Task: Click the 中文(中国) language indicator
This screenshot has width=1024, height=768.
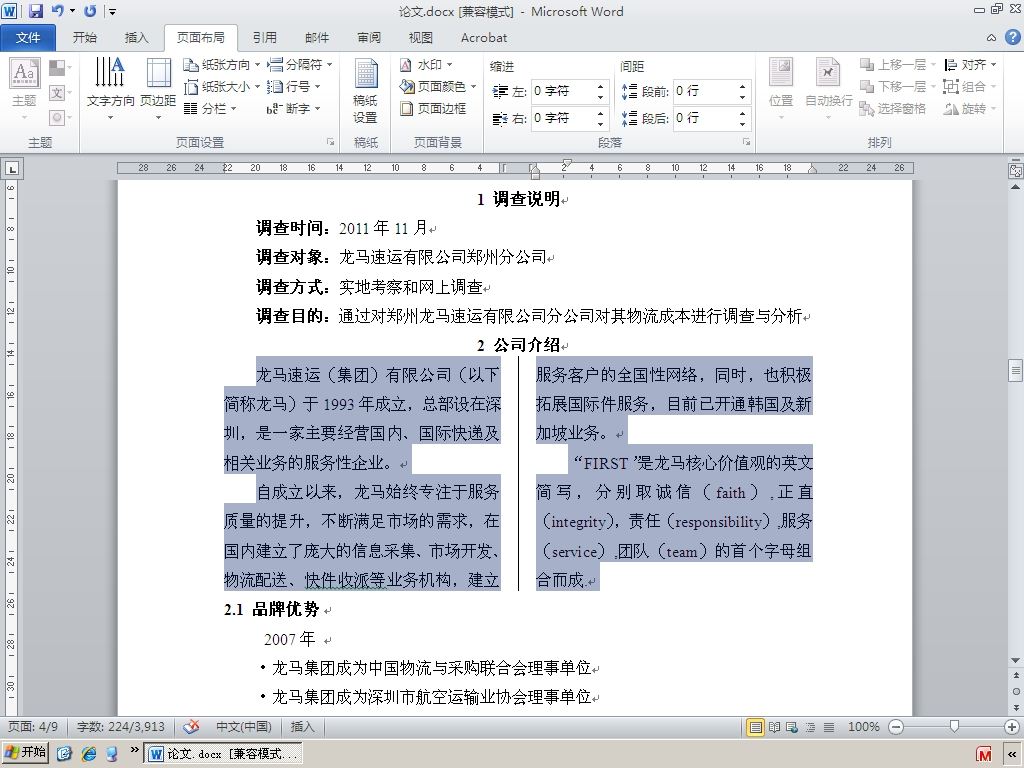Action: tap(244, 726)
